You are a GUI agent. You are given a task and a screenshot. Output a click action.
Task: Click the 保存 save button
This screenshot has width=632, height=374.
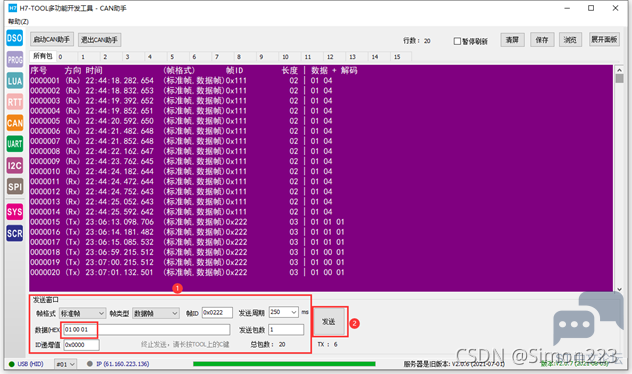point(542,39)
